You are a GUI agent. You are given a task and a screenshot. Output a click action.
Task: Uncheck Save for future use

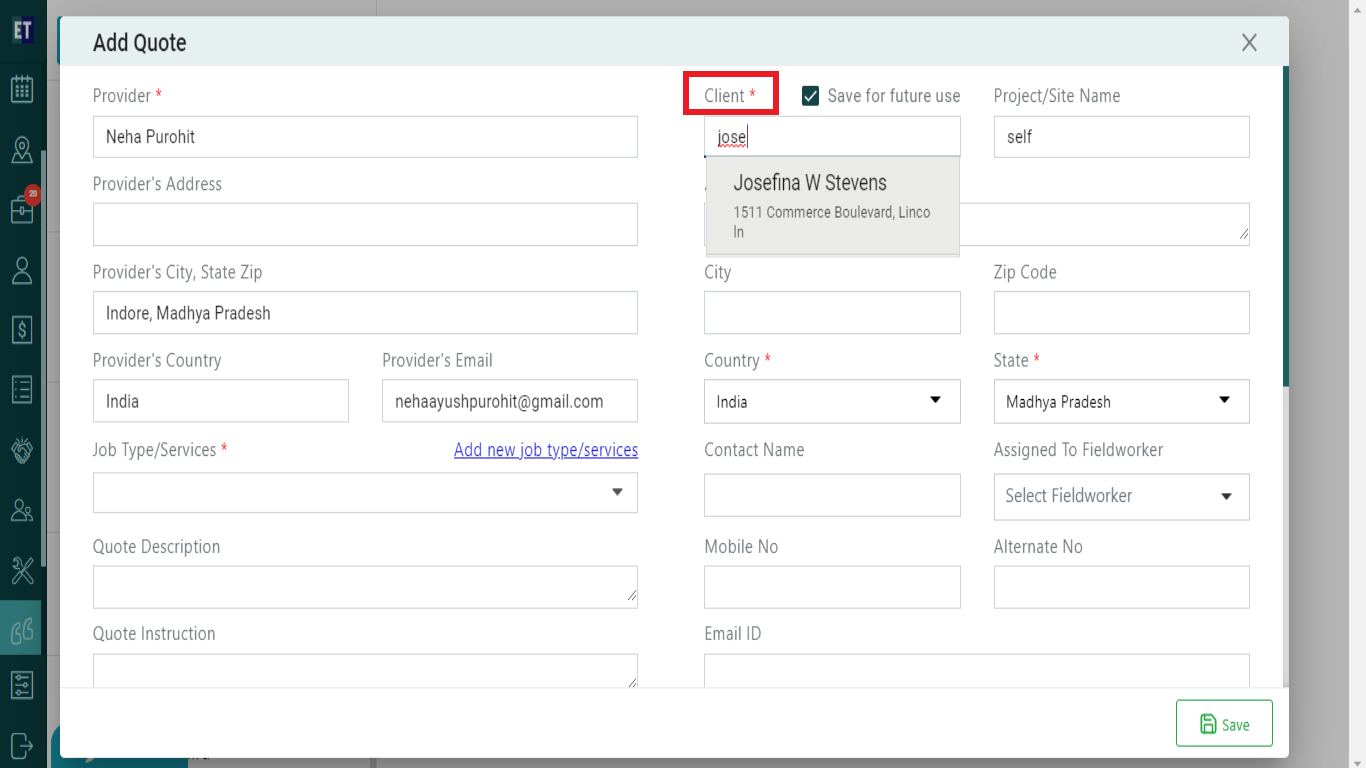811,96
